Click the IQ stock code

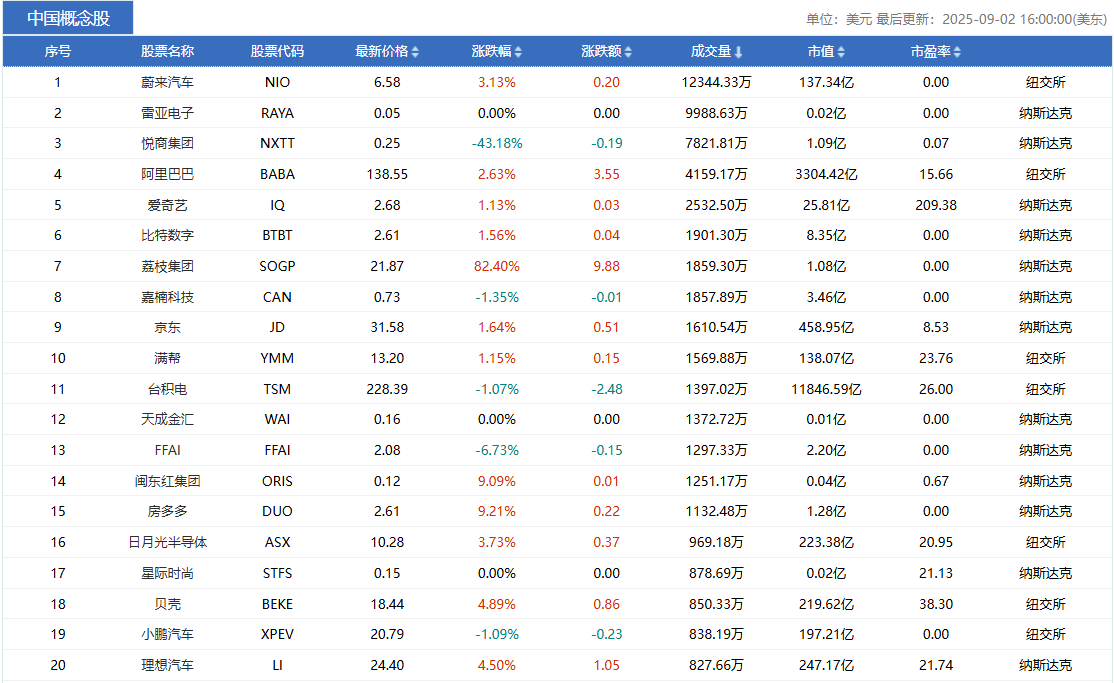click(277, 205)
